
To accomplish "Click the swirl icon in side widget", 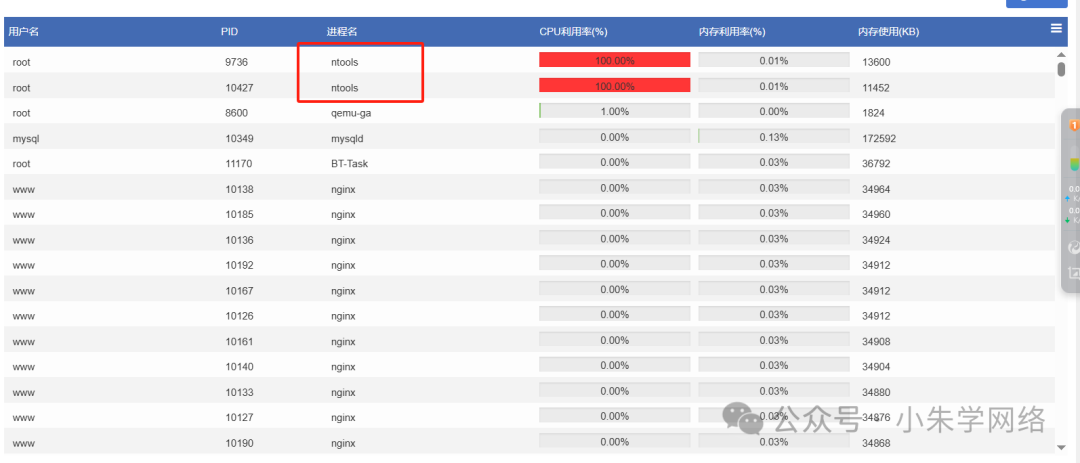I will coord(1074,247).
